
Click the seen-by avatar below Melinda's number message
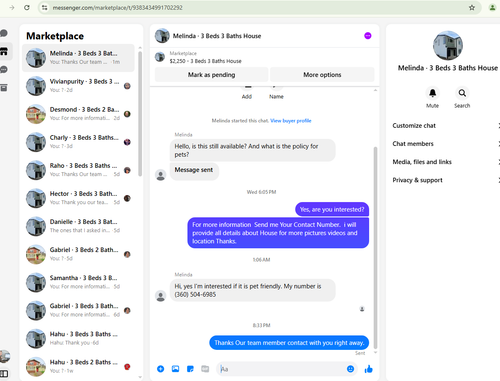click(362, 309)
